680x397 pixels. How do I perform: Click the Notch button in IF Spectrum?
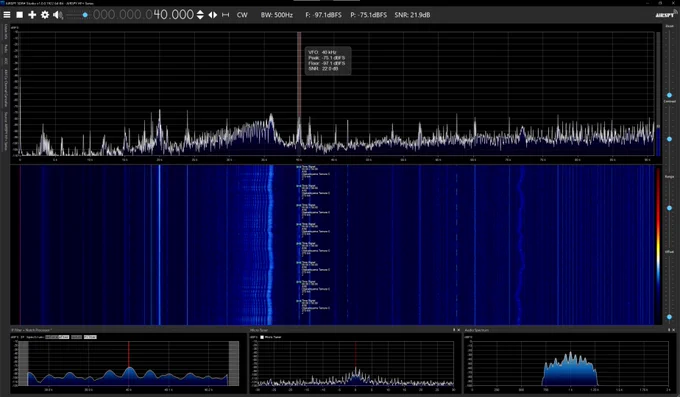76,337
